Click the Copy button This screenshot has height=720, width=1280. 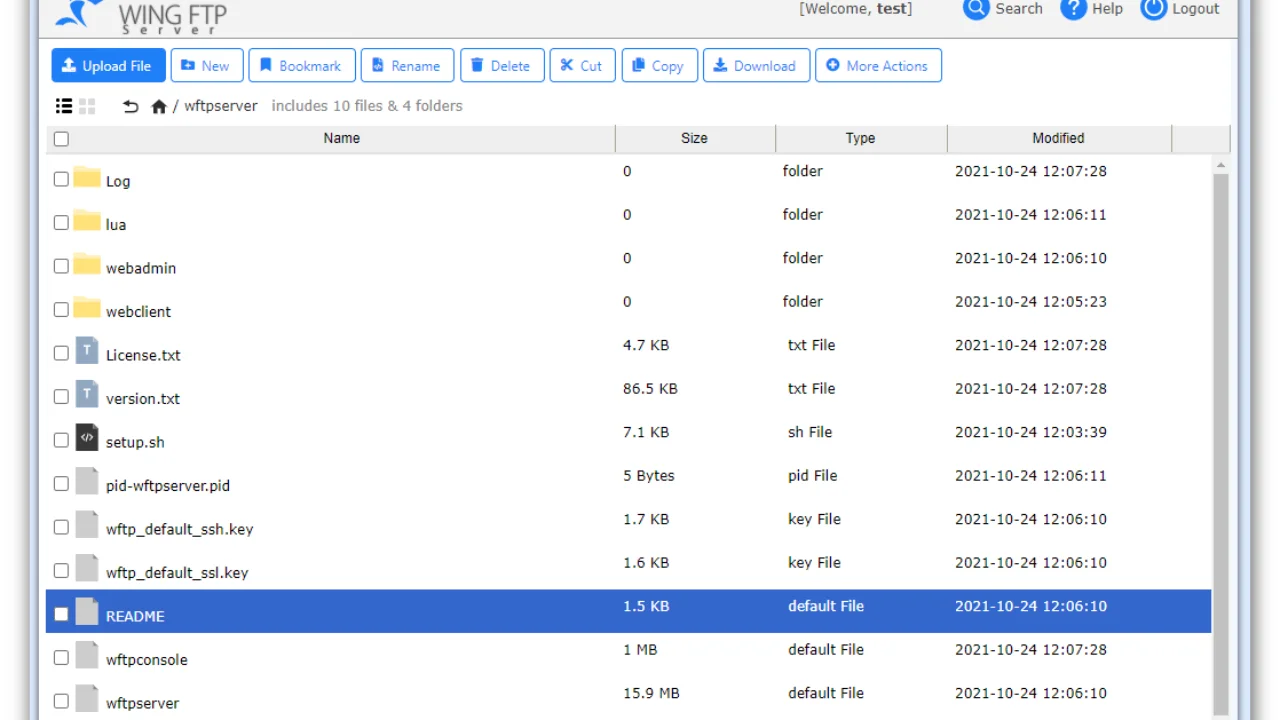pyautogui.click(x=659, y=65)
